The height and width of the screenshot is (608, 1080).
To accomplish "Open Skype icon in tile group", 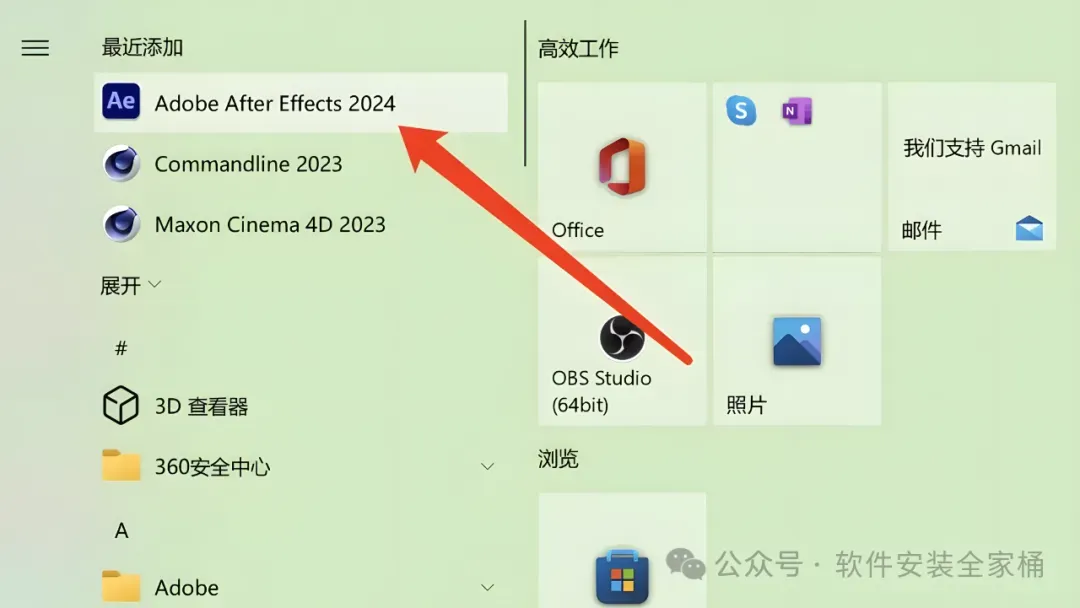I will [x=741, y=111].
